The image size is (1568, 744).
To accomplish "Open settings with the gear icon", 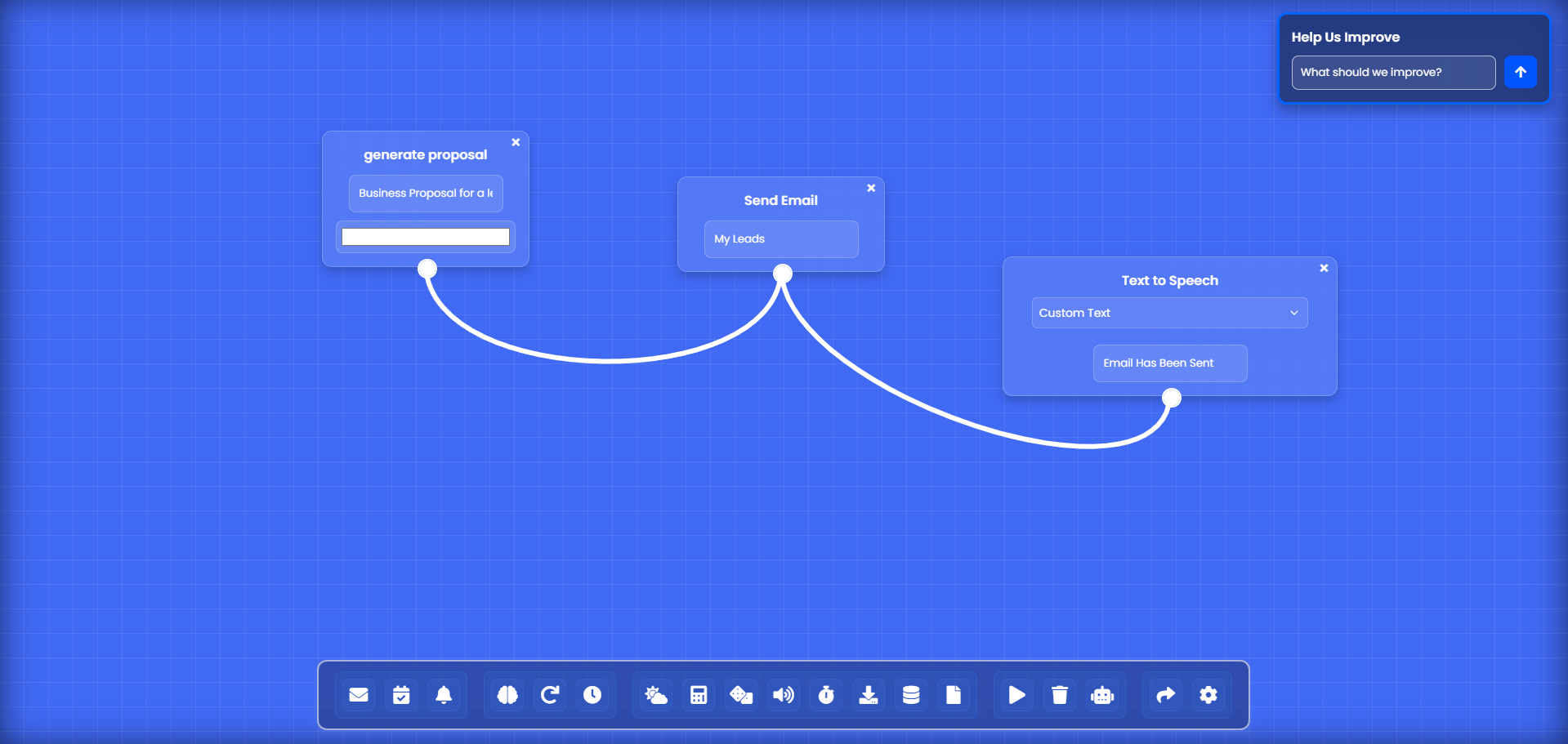I will tap(1208, 695).
